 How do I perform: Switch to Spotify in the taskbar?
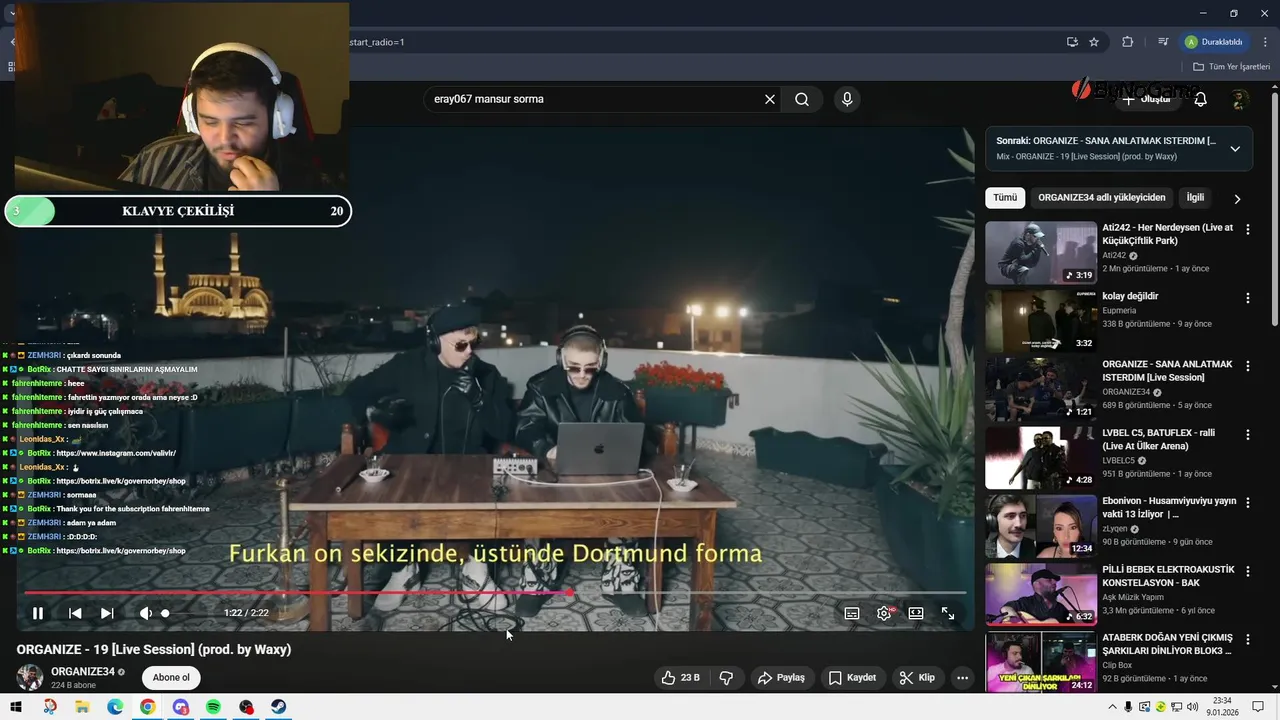pos(213,707)
